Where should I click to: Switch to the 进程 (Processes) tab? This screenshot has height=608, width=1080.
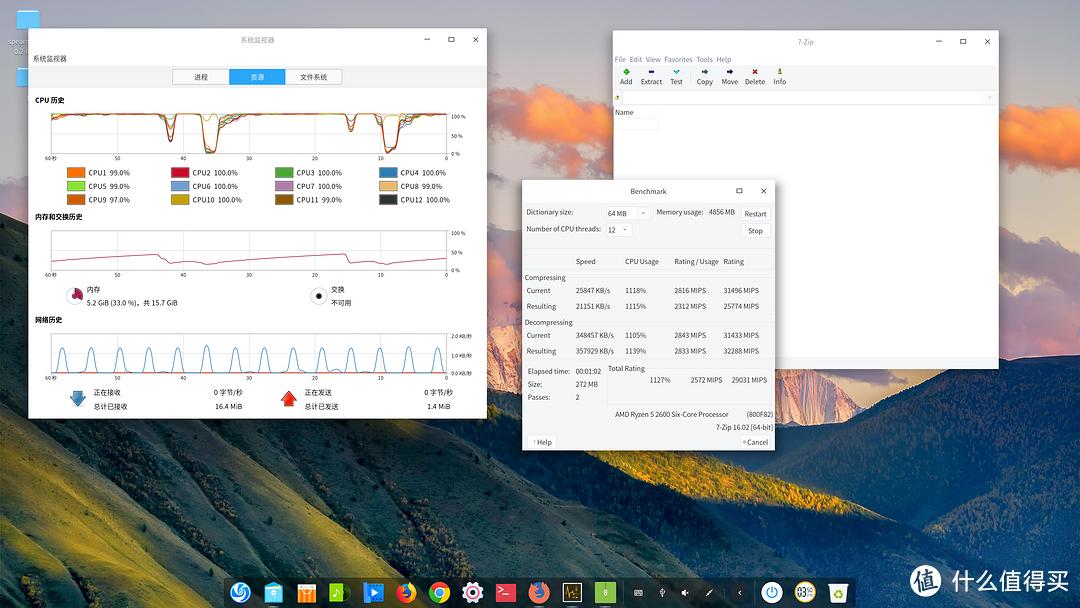click(200, 76)
